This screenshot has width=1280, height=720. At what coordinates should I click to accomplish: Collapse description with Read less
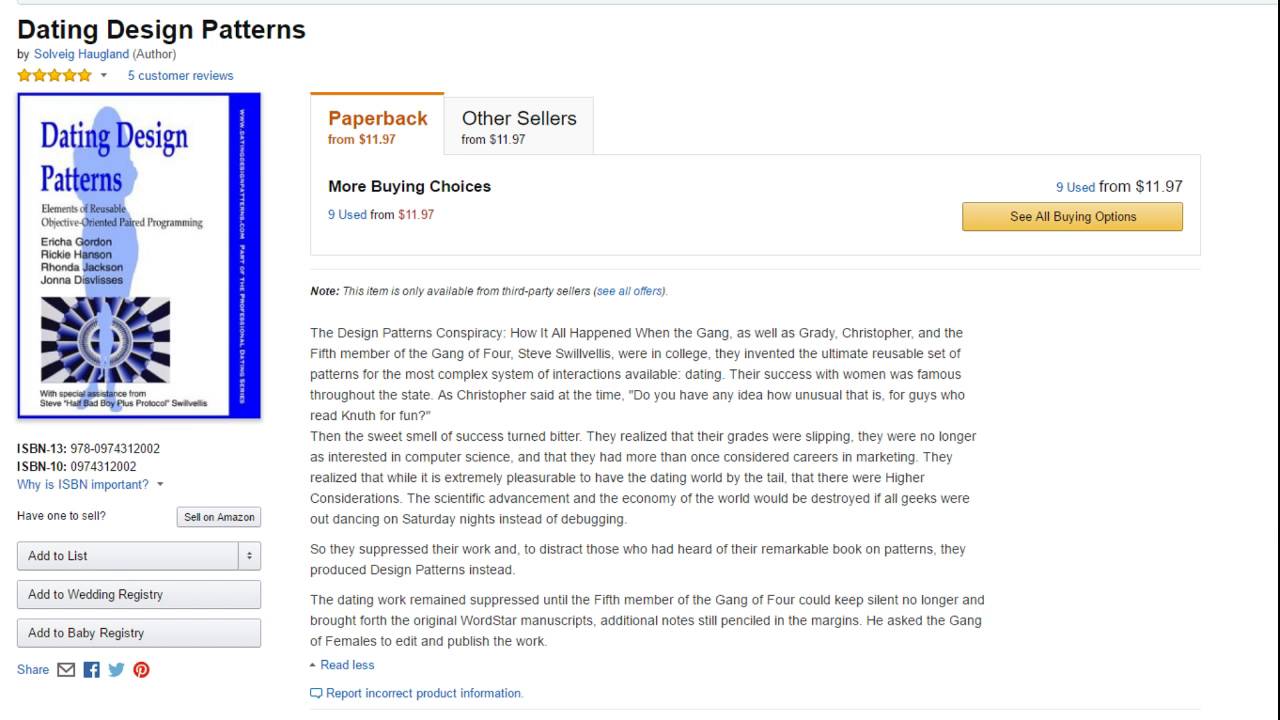tap(346, 665)
